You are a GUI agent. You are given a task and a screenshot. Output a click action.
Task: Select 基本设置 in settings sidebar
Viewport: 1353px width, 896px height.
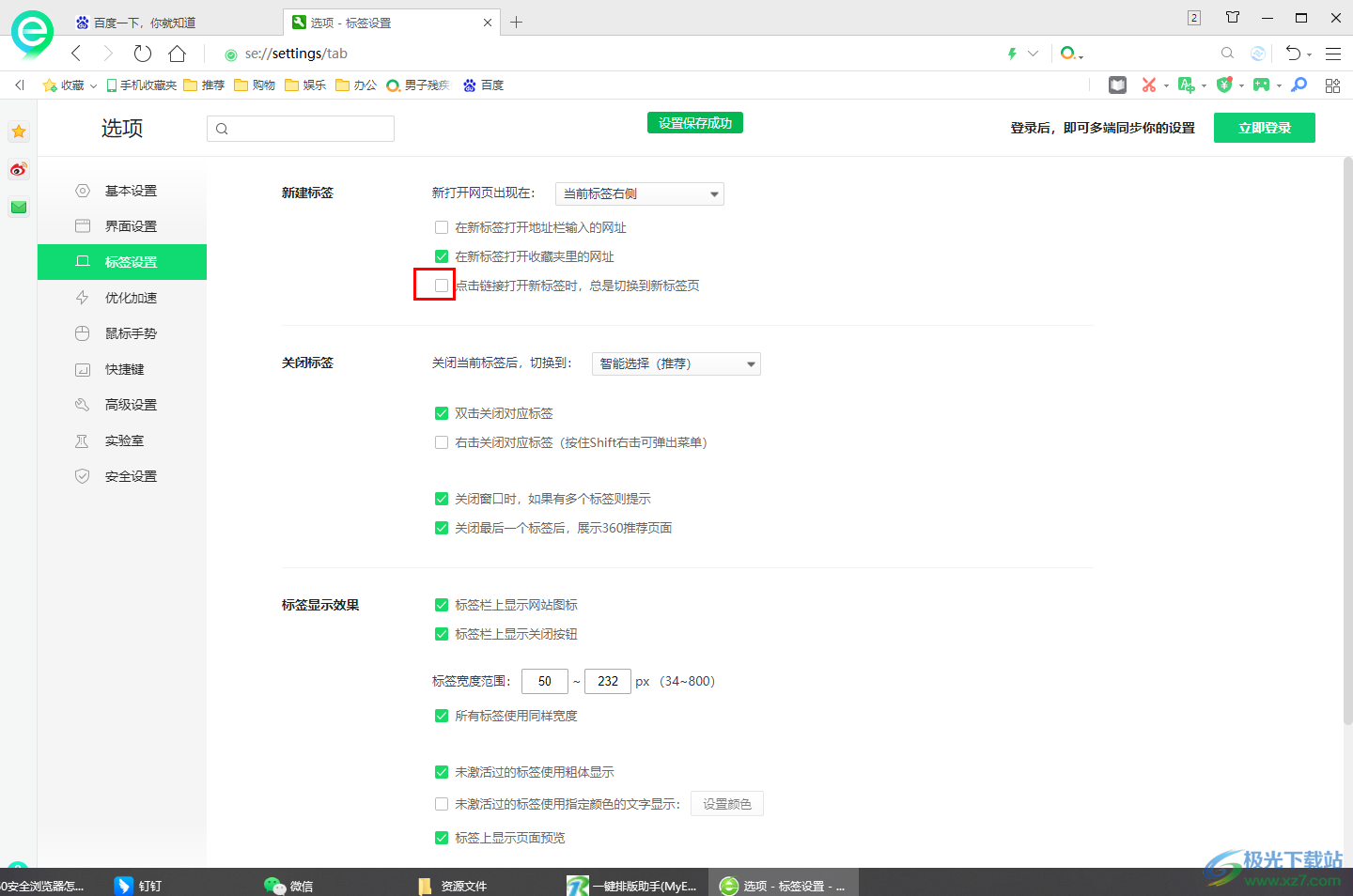click(122, 191)
